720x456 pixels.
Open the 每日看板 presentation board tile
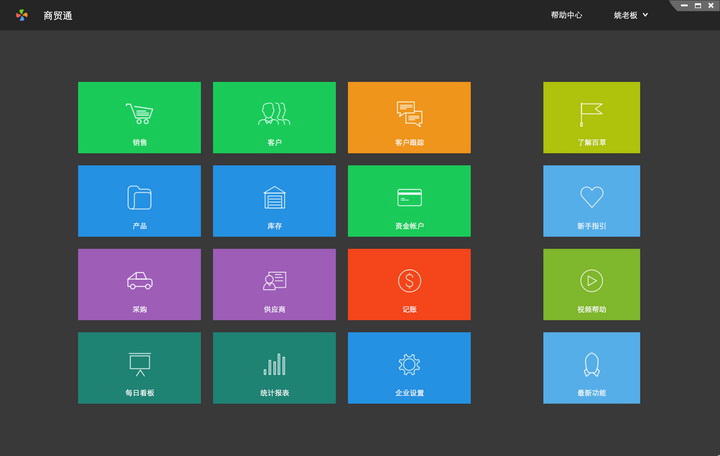139,368
